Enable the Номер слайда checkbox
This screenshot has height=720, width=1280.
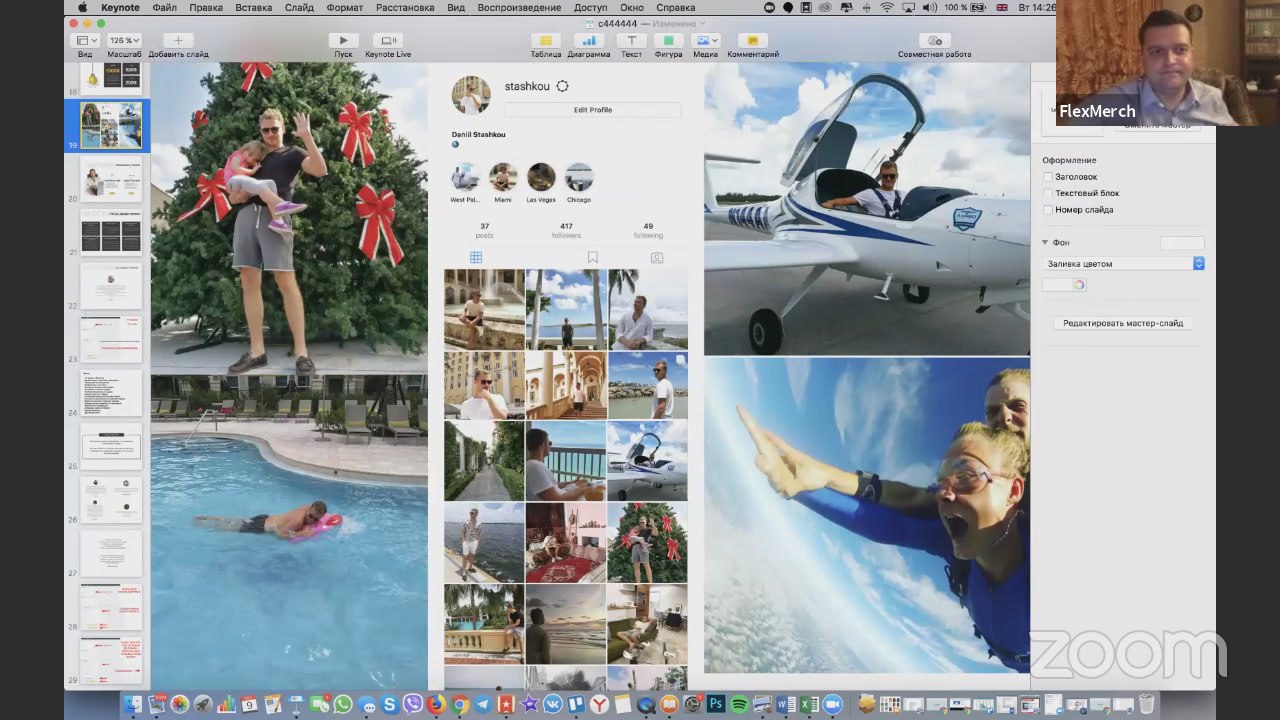click(x=1048, y=210)
